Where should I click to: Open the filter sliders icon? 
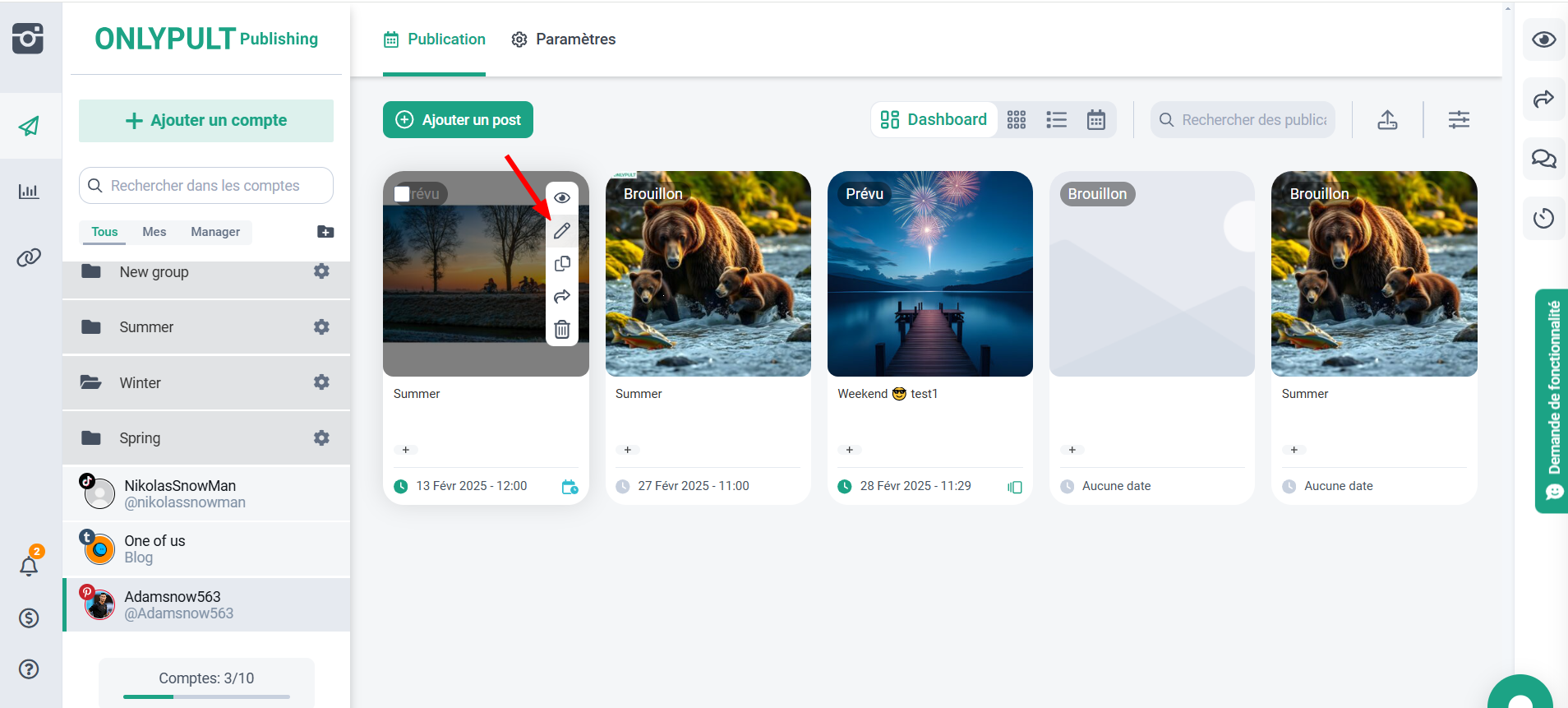1459,120
